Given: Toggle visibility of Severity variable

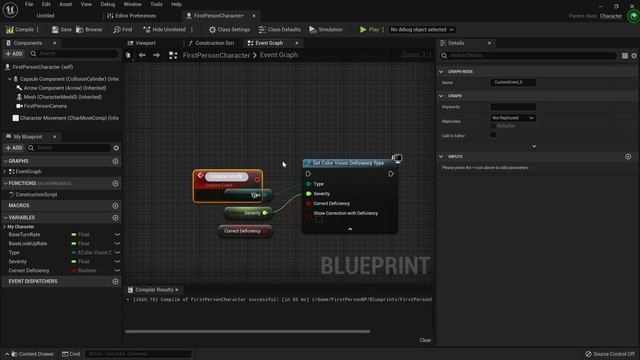Looking at the screenshot, I should click(x=117, y=261).
